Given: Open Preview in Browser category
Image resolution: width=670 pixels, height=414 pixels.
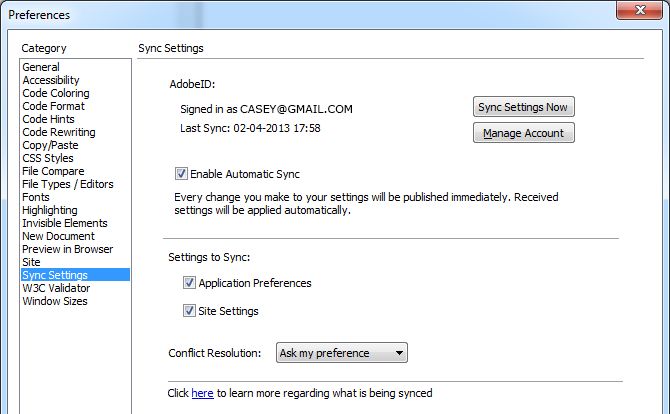Looking at the screenshot, I should point(68,249).
